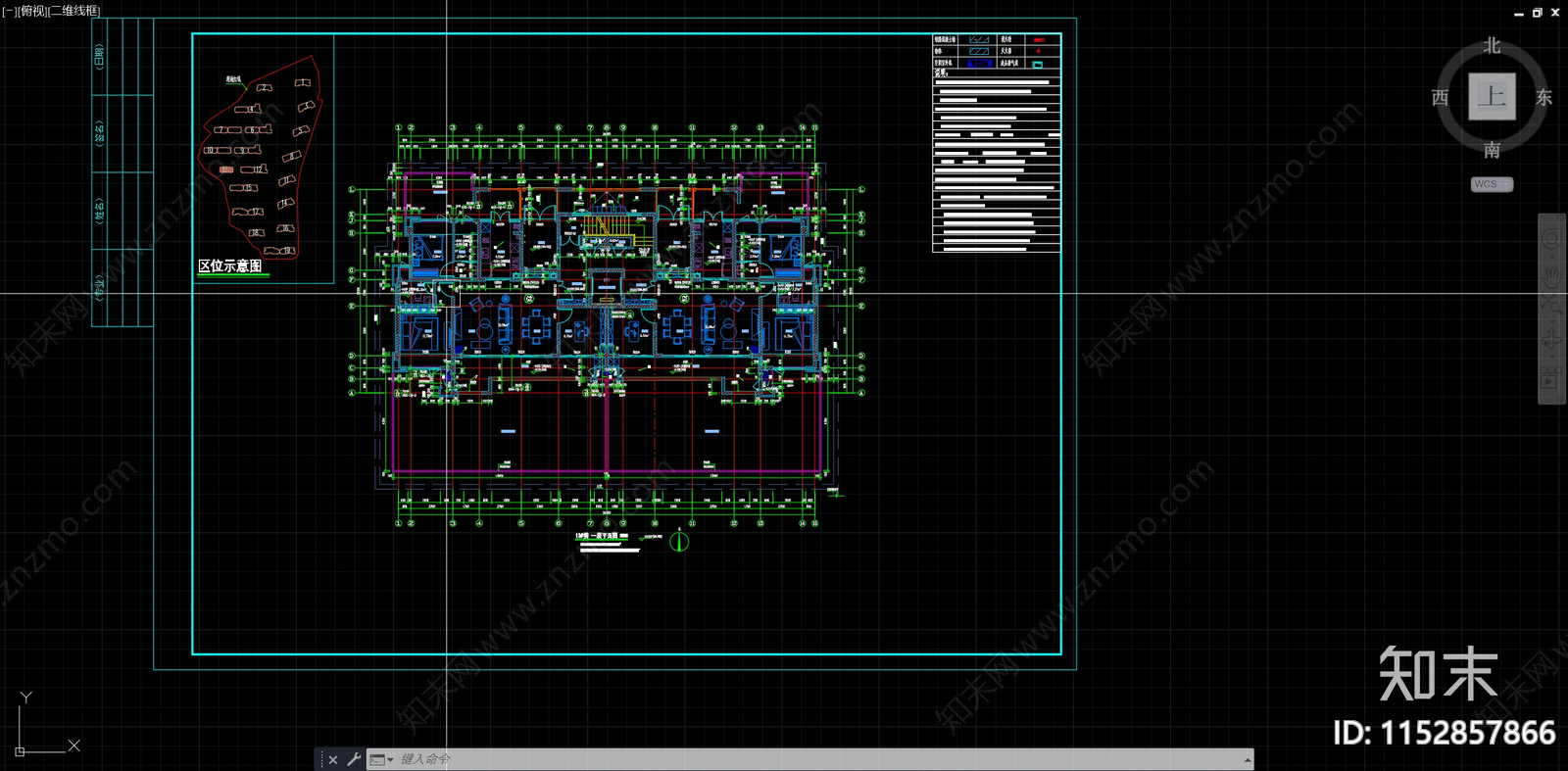Click the (专业) title block cell

99,287
